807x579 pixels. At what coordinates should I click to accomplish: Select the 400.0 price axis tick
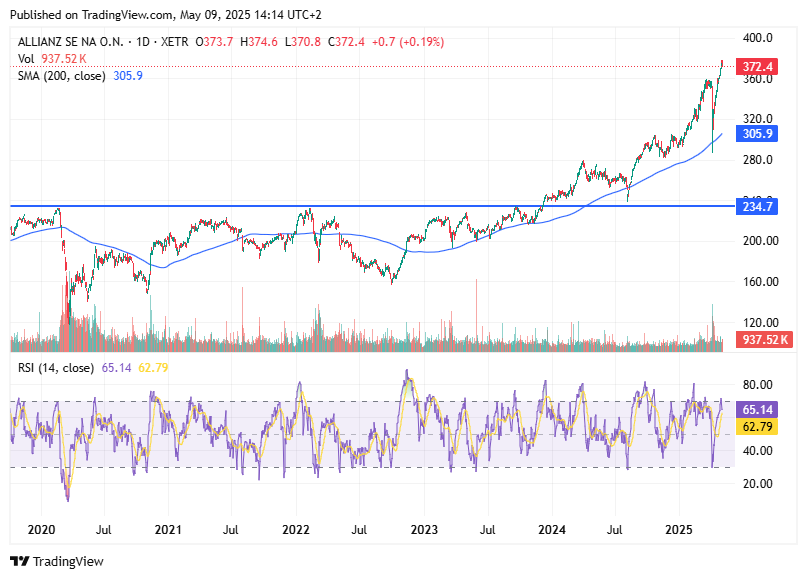pos(758,38)
